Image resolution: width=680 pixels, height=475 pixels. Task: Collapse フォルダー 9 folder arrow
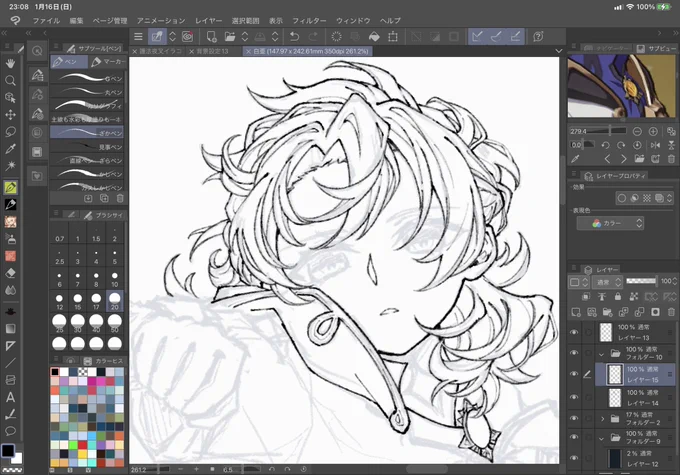pyautogui.click(x=602, y=439)
